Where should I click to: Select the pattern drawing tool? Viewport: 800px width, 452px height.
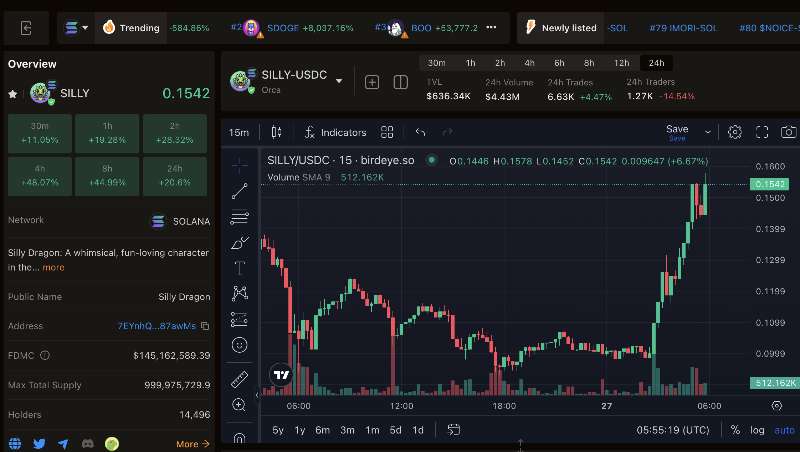click(239, 293)
